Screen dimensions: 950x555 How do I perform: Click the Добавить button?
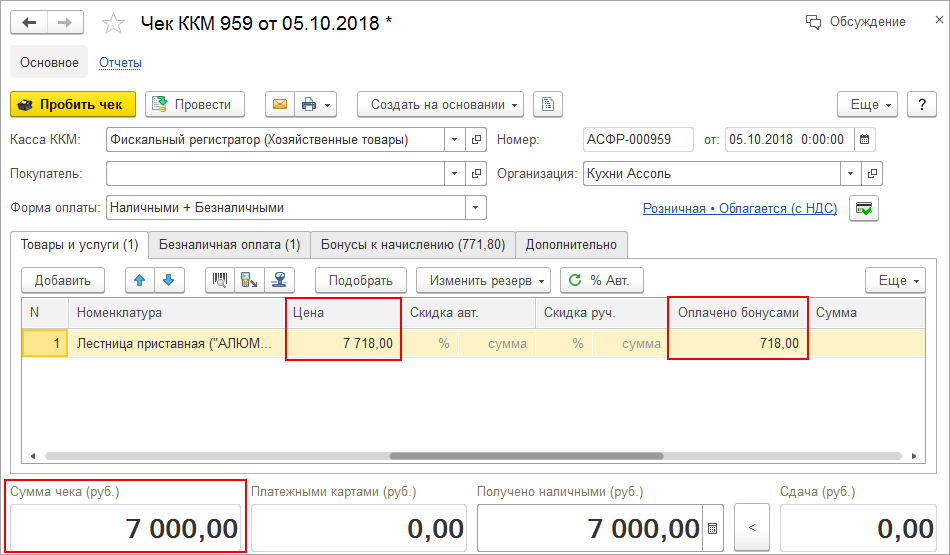coord(62,281)
